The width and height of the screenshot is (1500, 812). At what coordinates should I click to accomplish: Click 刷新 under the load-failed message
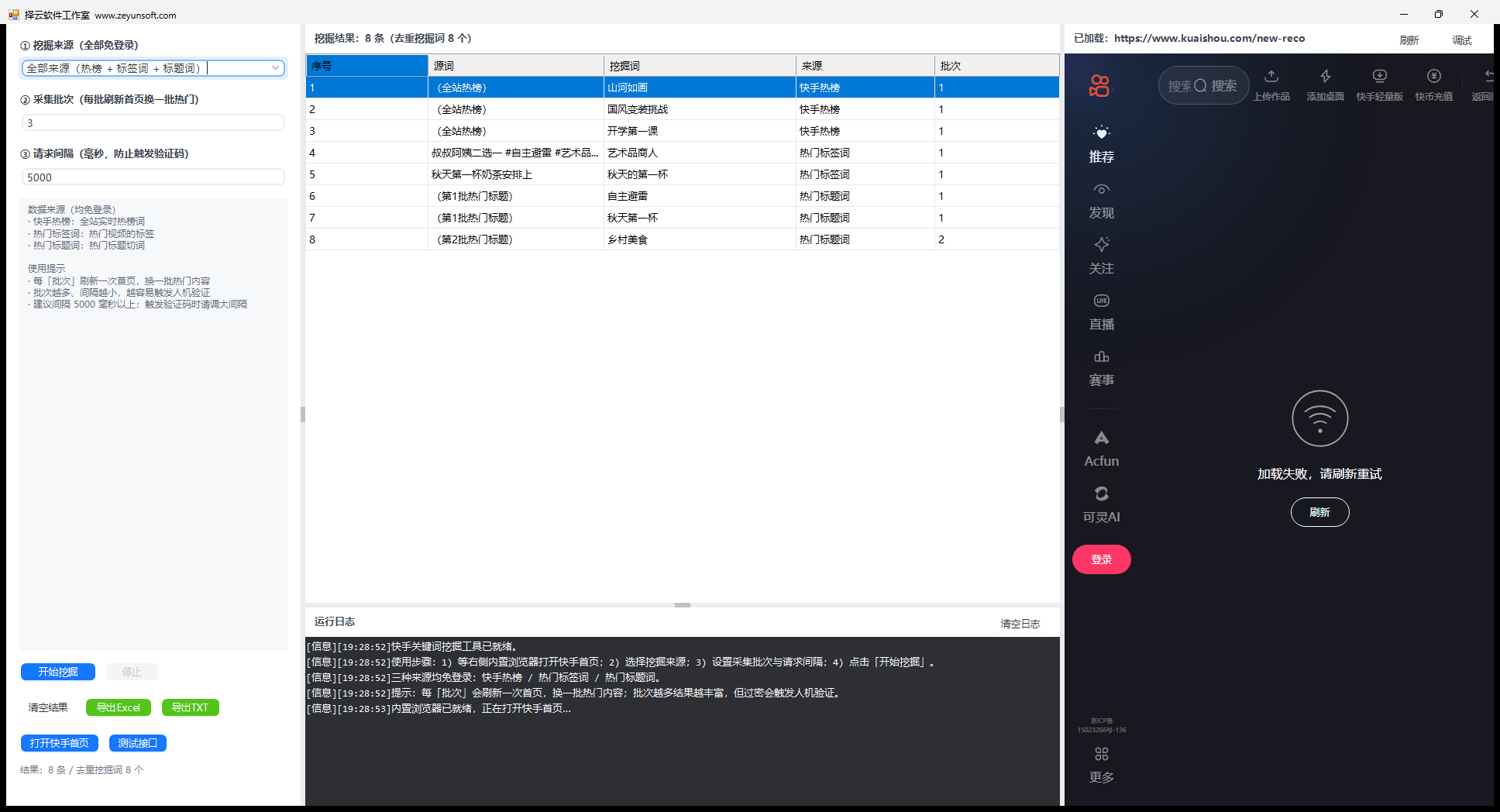[1320, 512]
